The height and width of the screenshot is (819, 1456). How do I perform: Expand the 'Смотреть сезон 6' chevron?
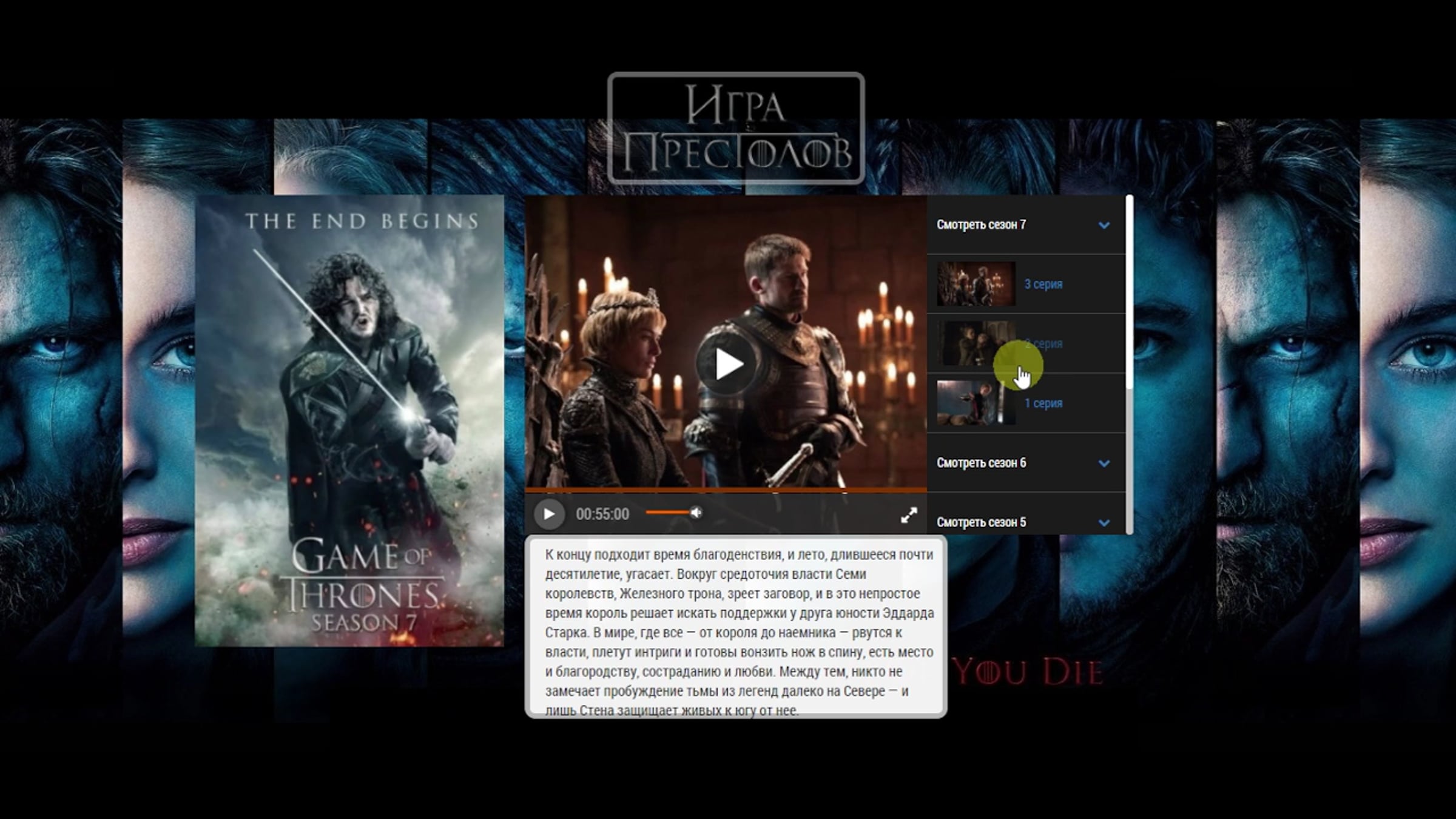coord(1104,463)
